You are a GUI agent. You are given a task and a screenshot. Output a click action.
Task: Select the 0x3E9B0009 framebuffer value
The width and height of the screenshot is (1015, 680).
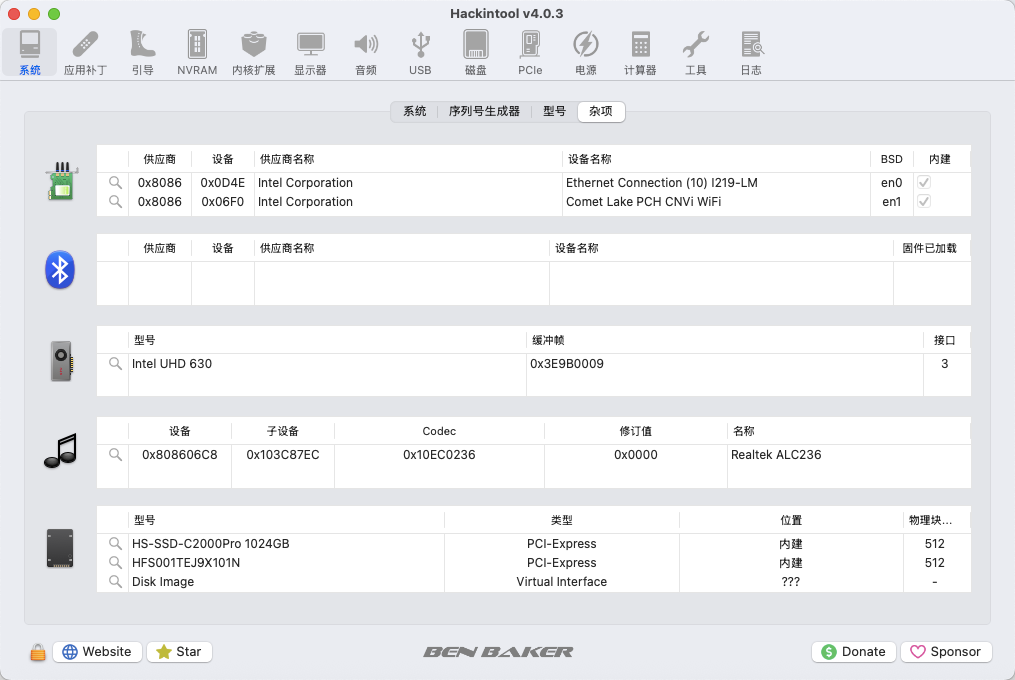click(x=566, y=363)
